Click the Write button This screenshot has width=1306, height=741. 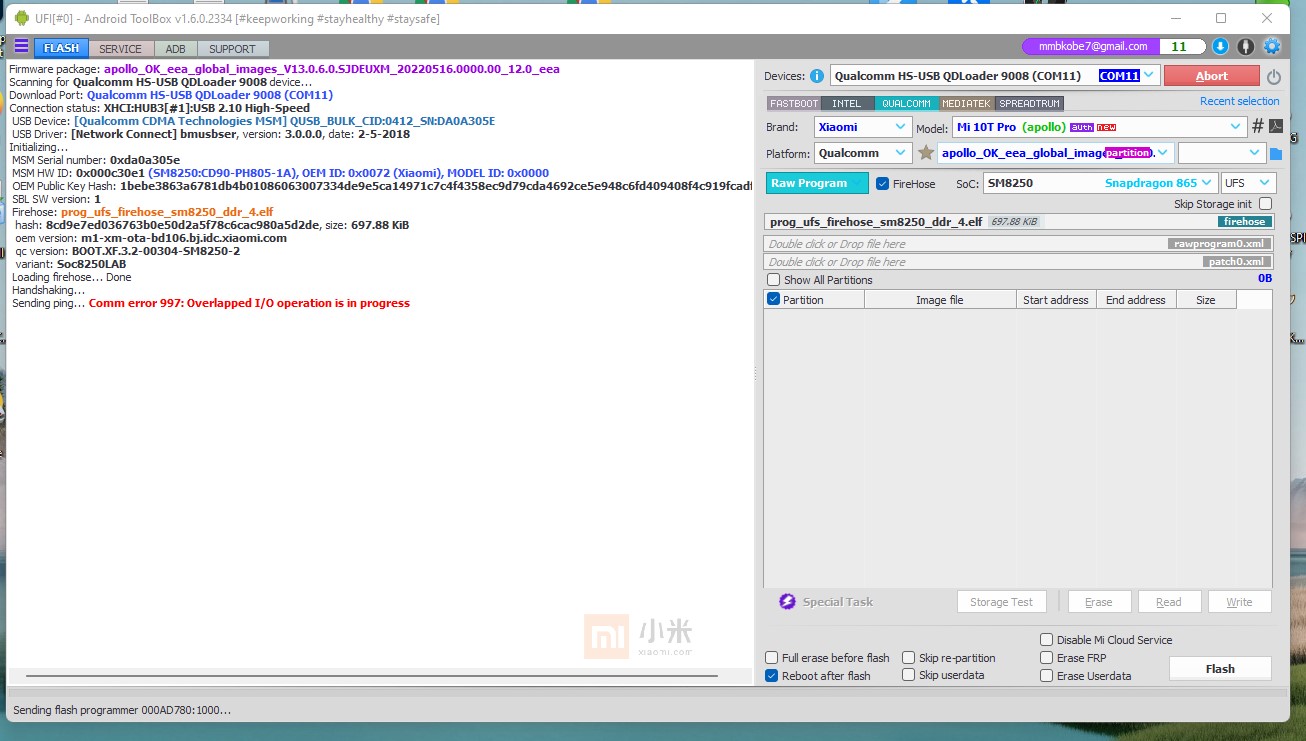click(x=1239, y=602)
